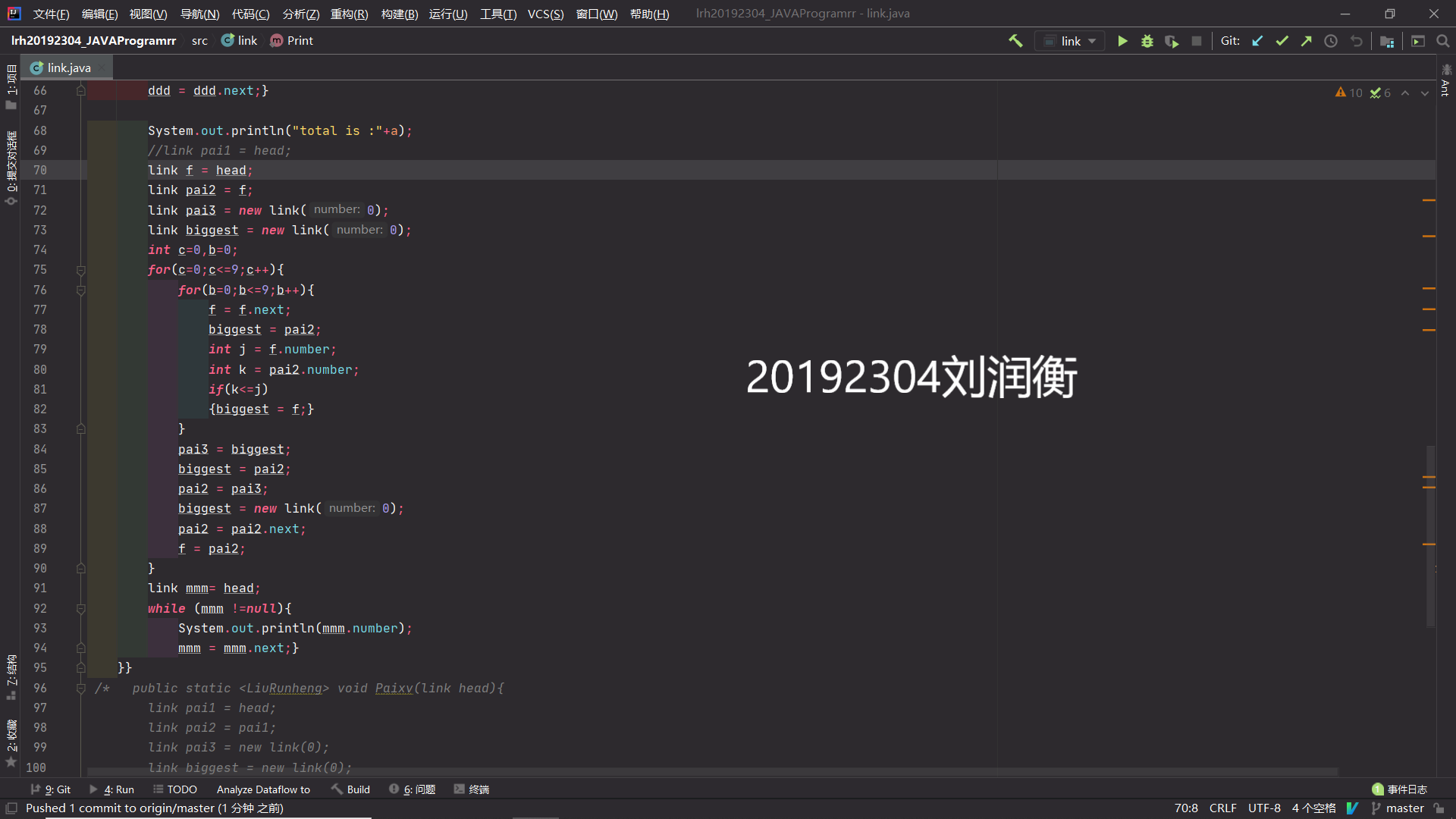Collapse the for loop at line 75

click(80, 270)
